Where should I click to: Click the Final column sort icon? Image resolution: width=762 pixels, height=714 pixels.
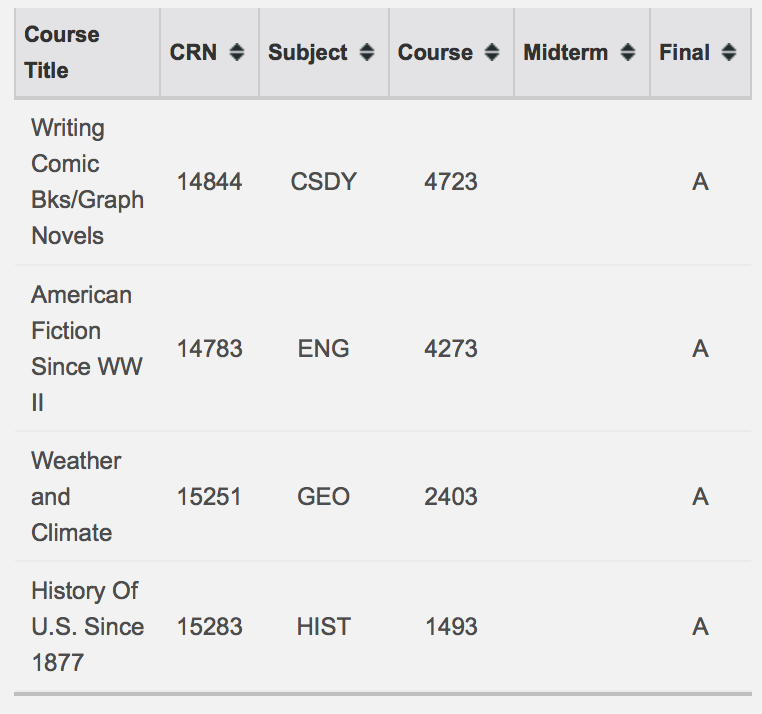point(728,52)
